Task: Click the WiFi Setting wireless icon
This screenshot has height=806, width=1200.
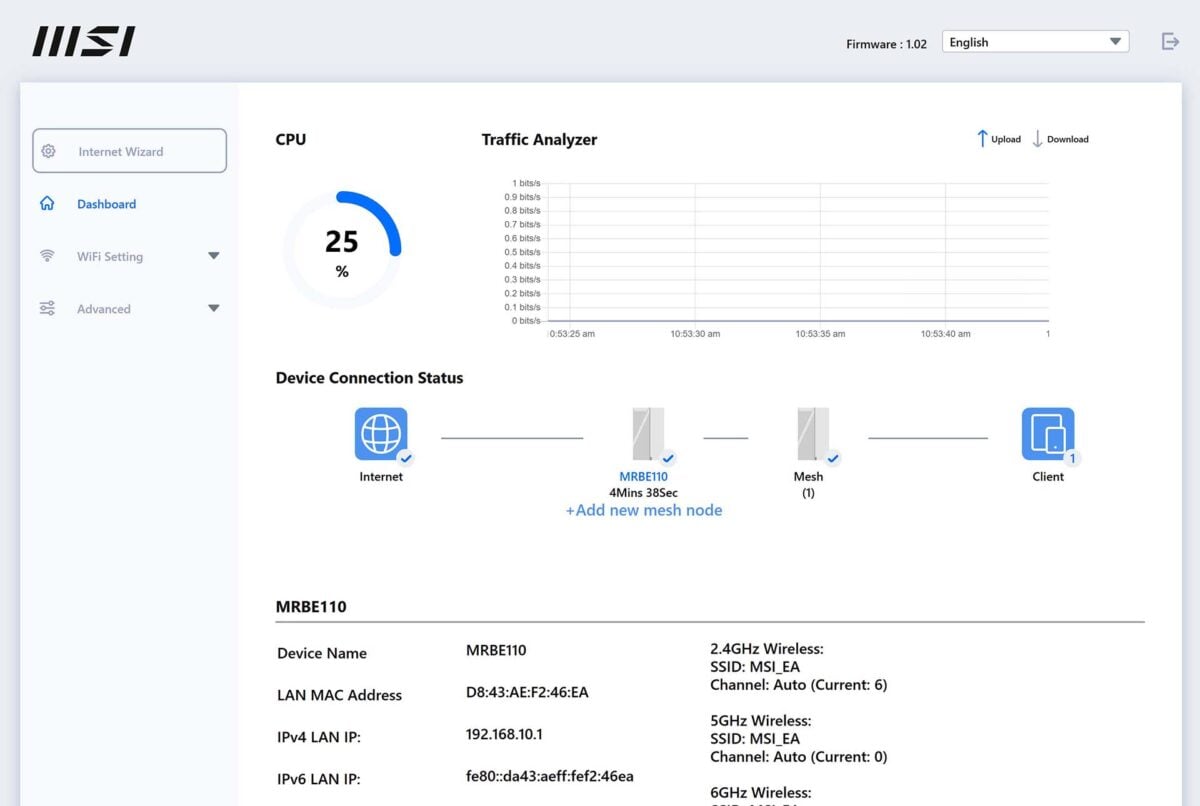Action: coord(47,256)
